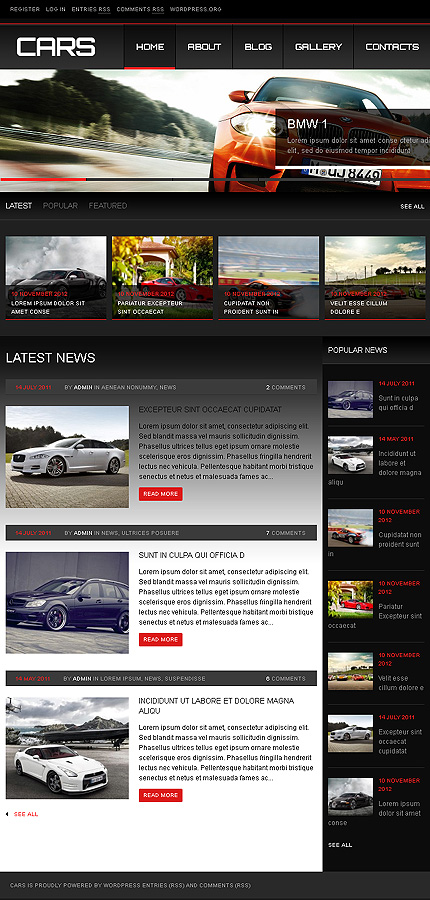Screen dimensions: 430x900
Task: Open 2 Comments on the first post
Action: (x=286, y=387)
